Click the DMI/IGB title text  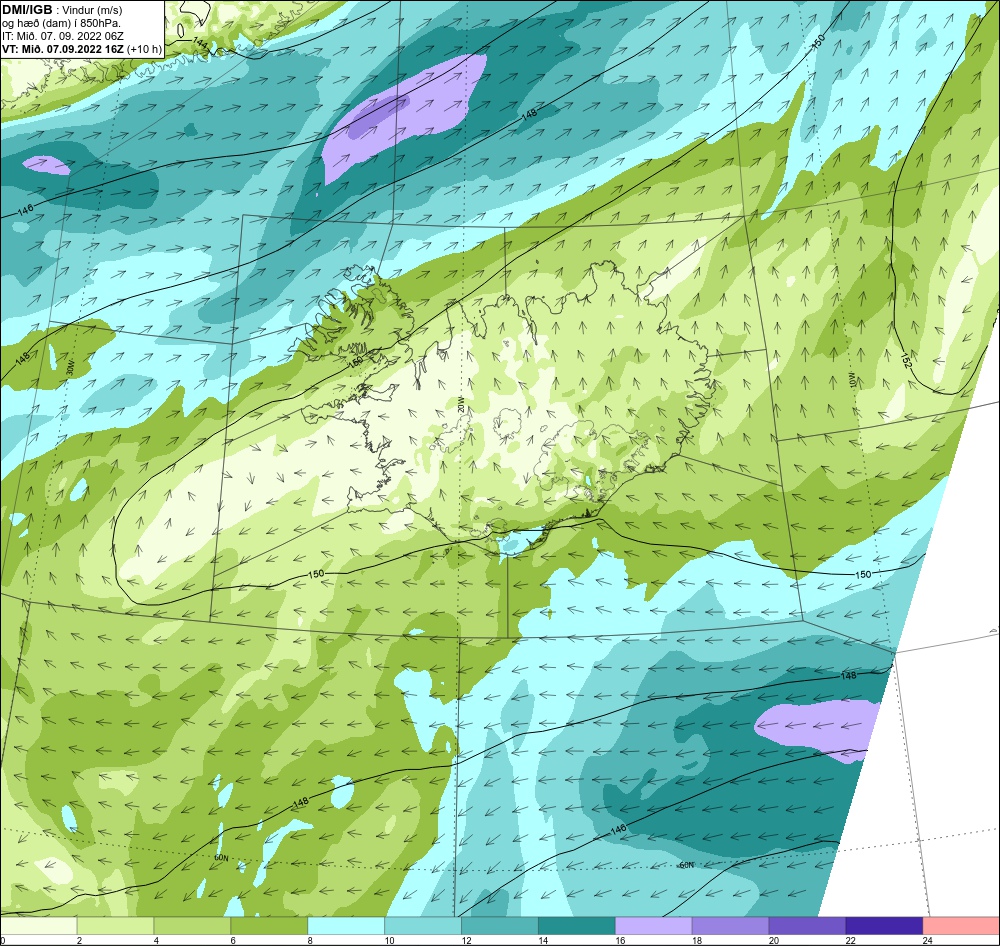pos(27,10)
